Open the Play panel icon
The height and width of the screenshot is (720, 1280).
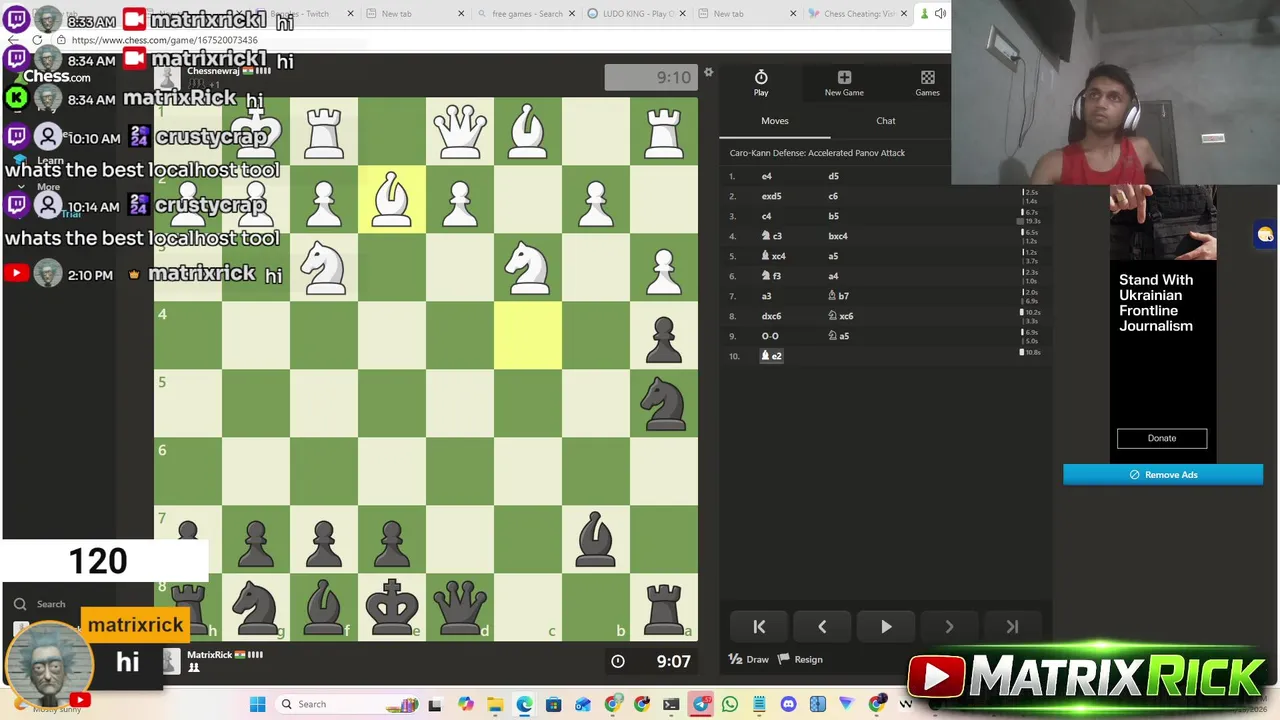(x=761, y=83)
